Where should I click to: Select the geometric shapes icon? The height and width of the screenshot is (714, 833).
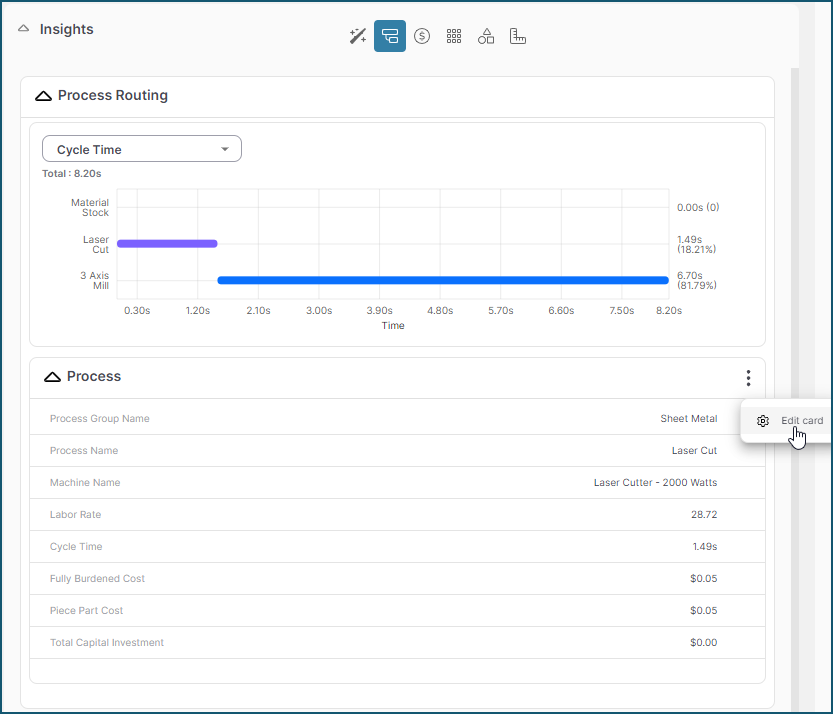(x=486, y=36)
